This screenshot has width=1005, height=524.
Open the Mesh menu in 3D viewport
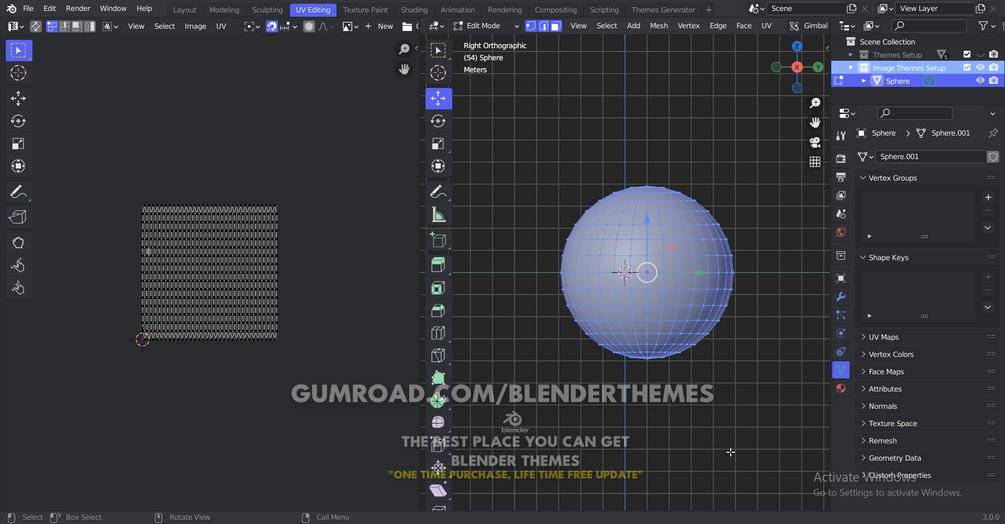point(658,26)
